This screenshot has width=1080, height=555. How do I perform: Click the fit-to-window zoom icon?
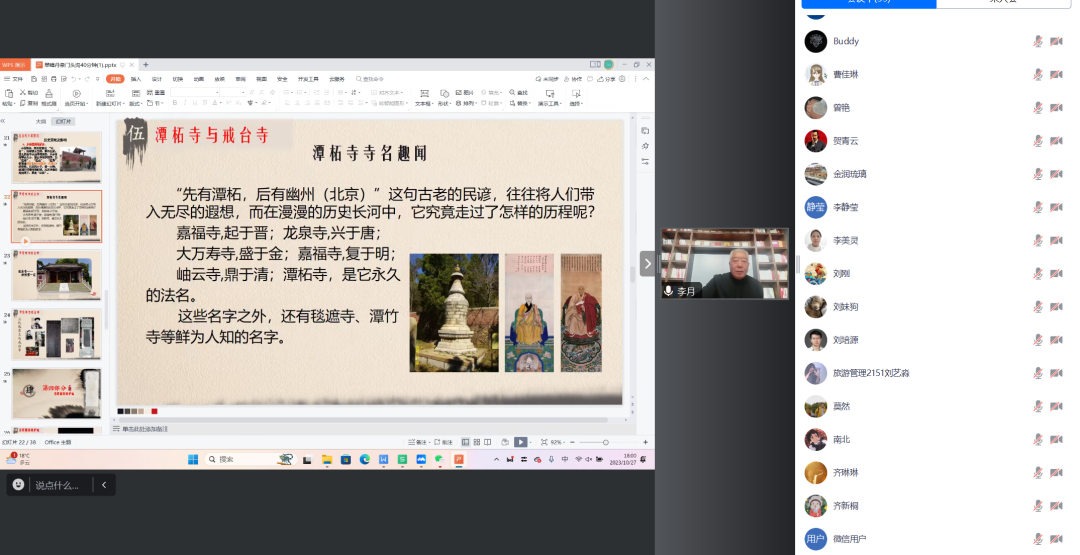point(544,442)
